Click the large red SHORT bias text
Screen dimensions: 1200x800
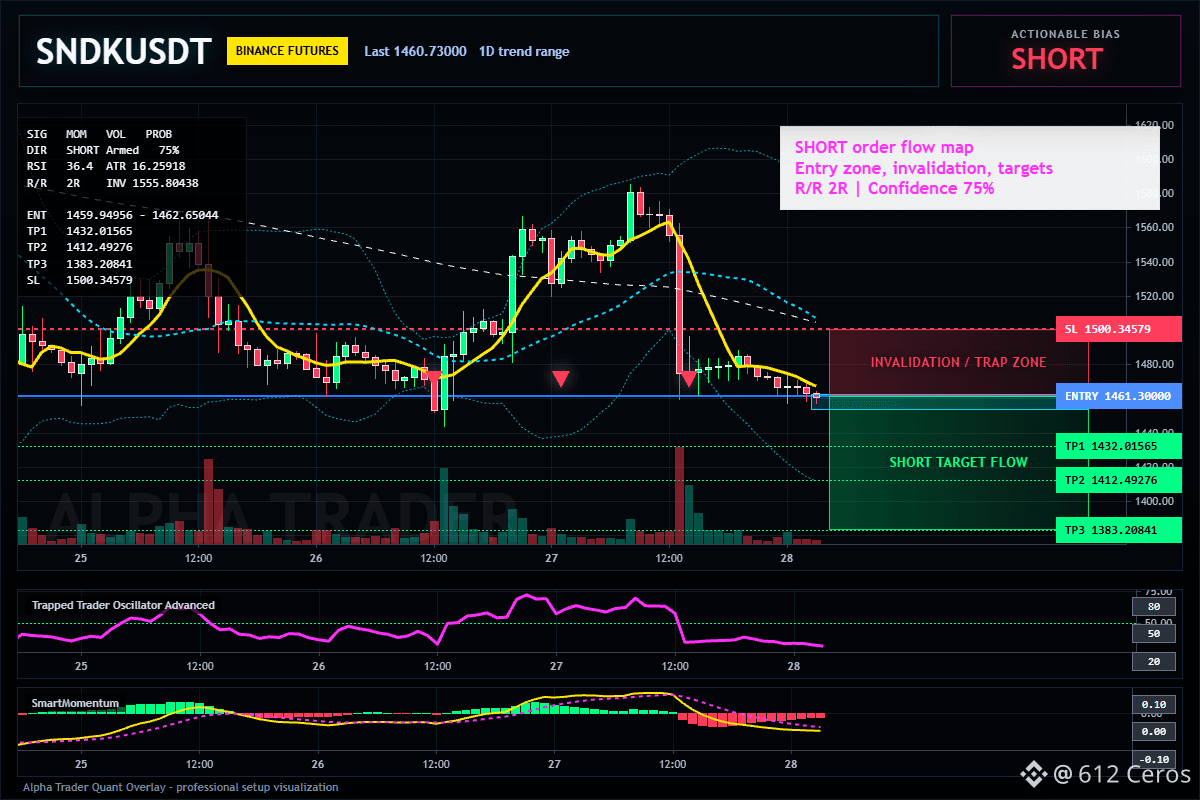tap(1057, 59)
